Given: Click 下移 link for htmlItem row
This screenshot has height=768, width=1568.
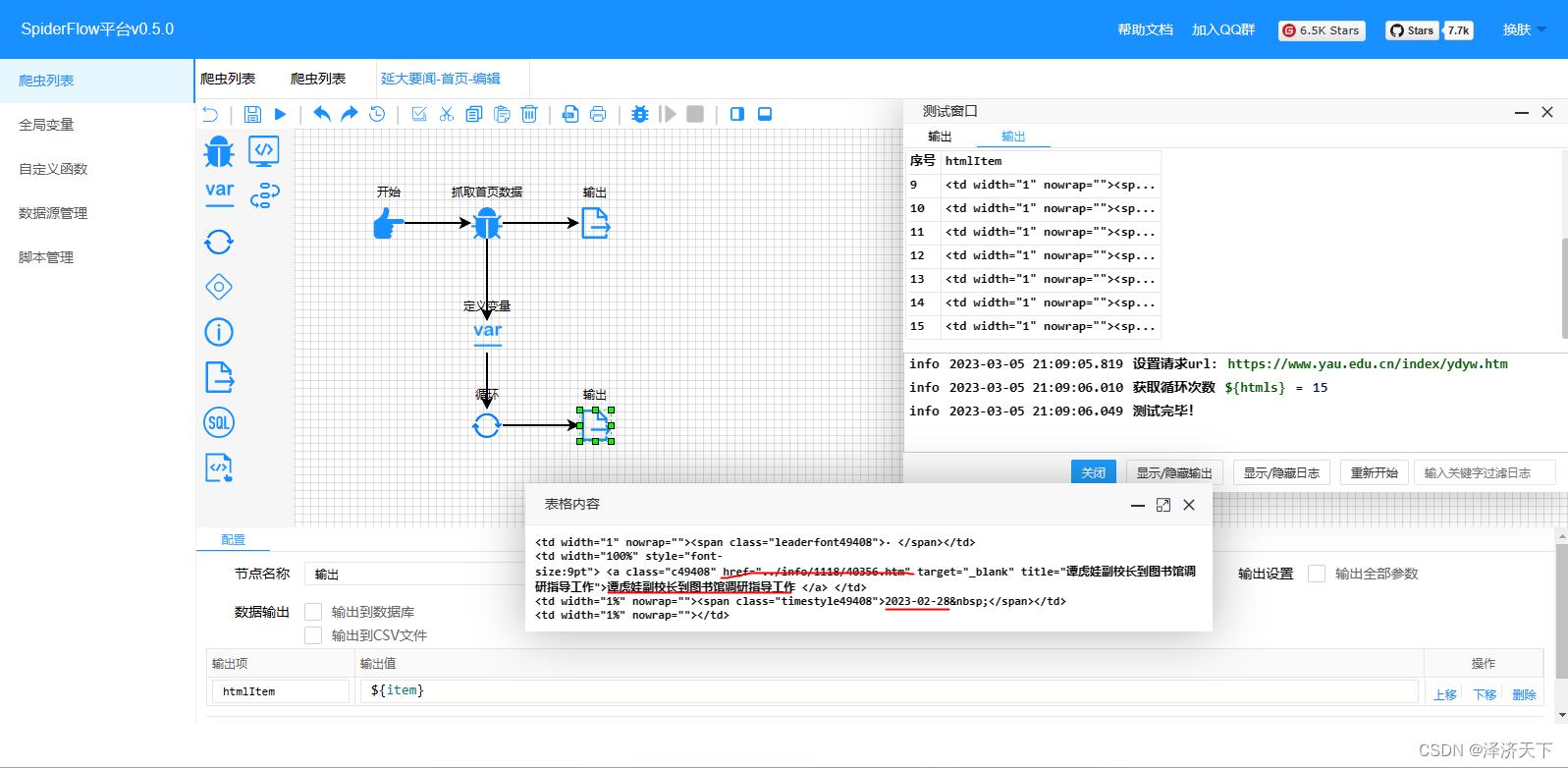Looking at the screenshot, I should pyautogui.click(x=1485, y=694).
